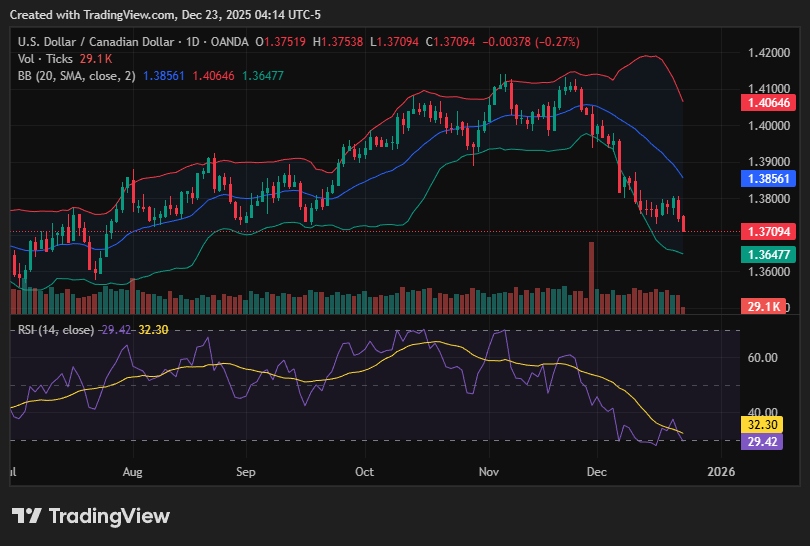The height and width of the screenshot is (546, 810).
Task: Click the tallest red volume spike bar
Action: click(592, 277)
